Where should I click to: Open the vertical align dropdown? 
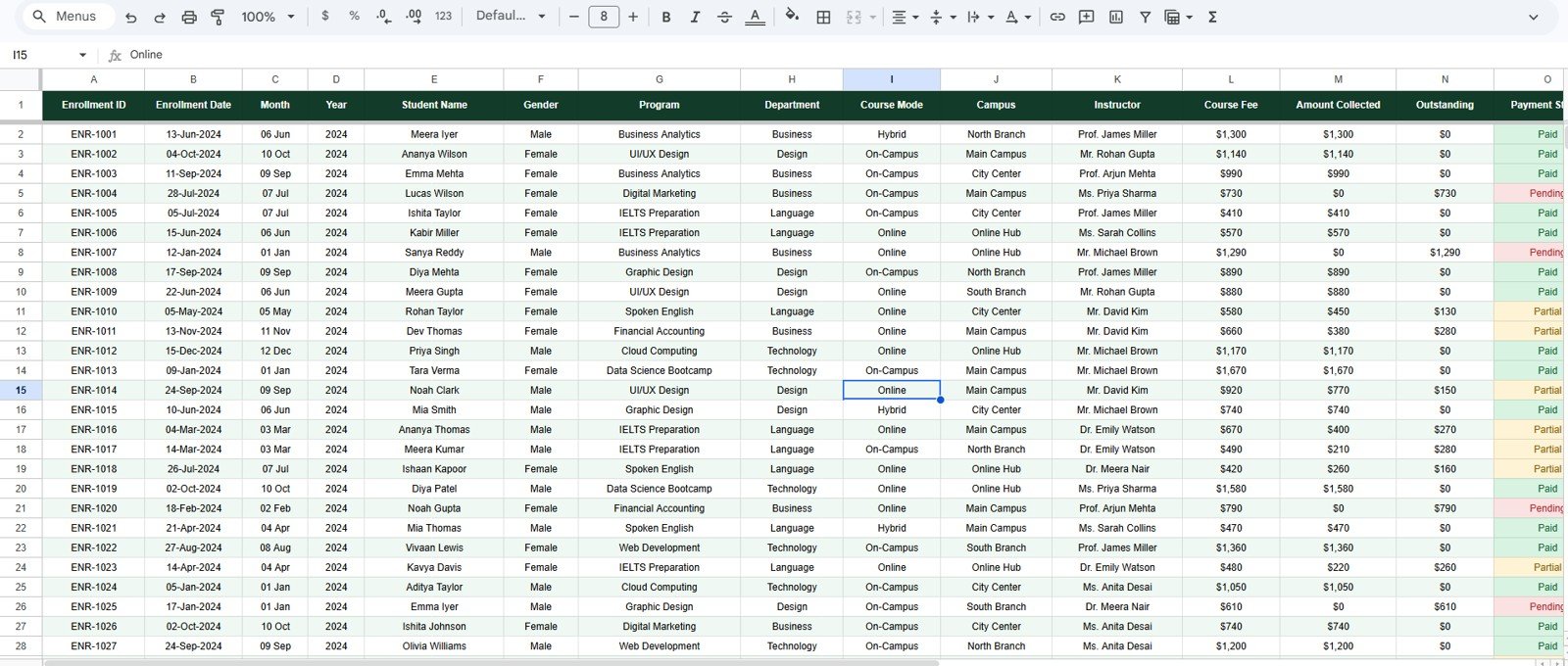tap(942, 17)
